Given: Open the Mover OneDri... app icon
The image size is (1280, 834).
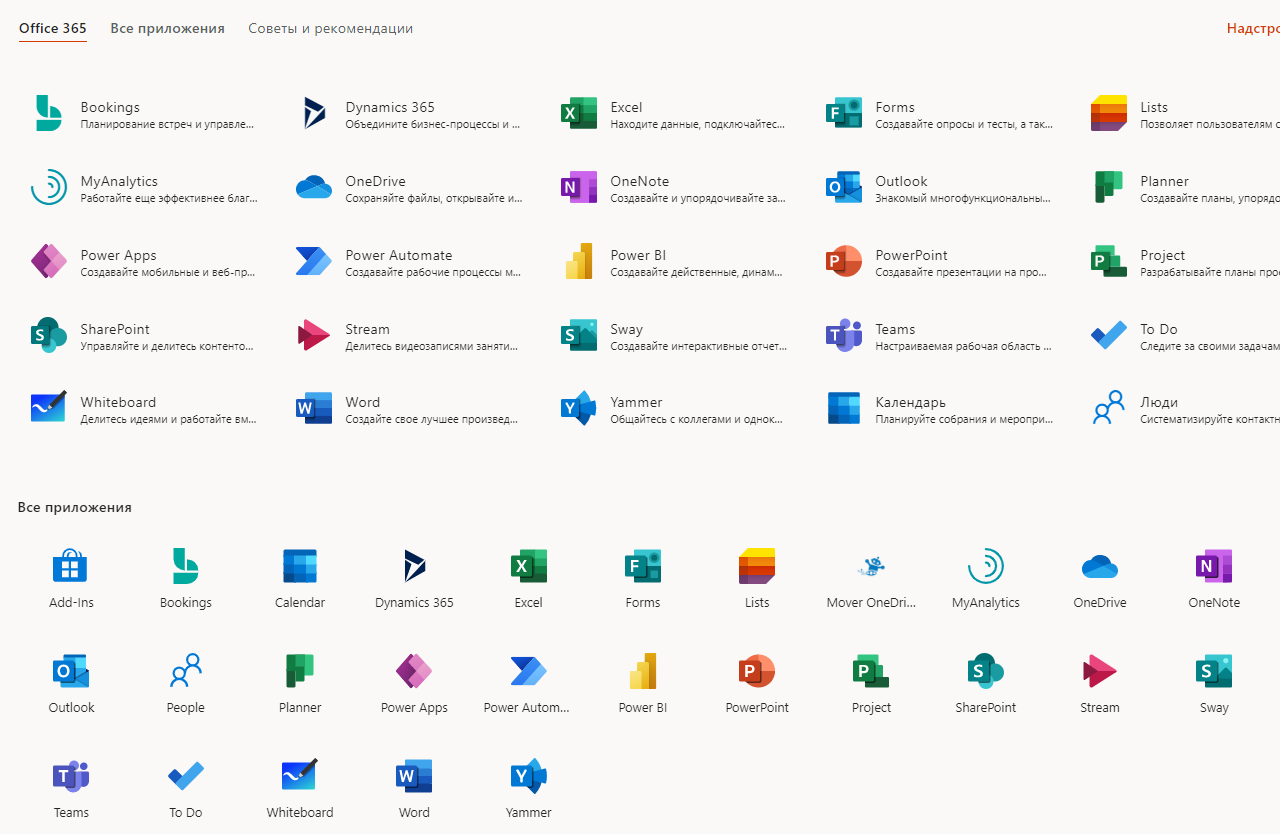Looking at the screenshot, I should coord(872,567).
